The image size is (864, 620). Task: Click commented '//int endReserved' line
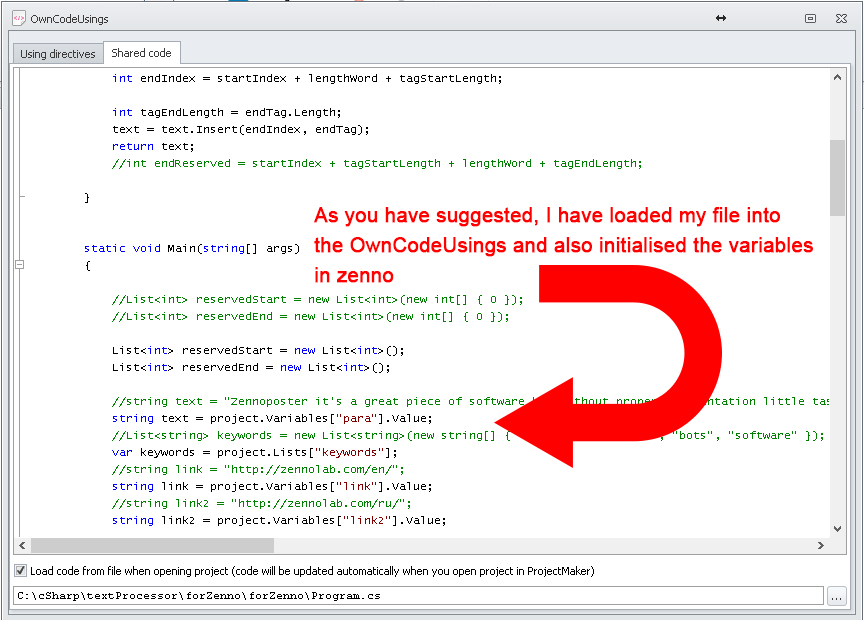(377, 164)
